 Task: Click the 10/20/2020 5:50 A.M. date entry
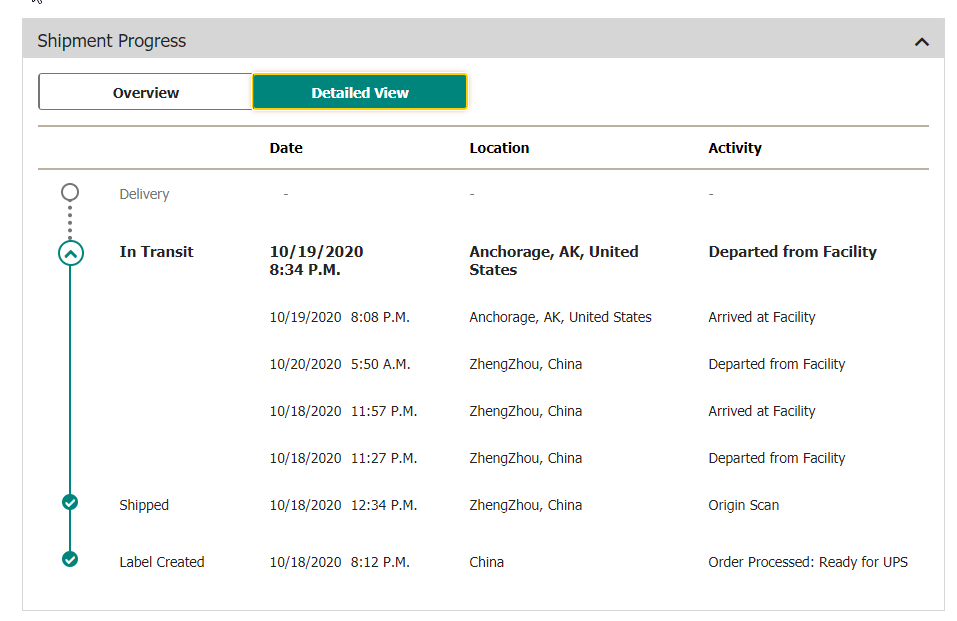point(340,364)
